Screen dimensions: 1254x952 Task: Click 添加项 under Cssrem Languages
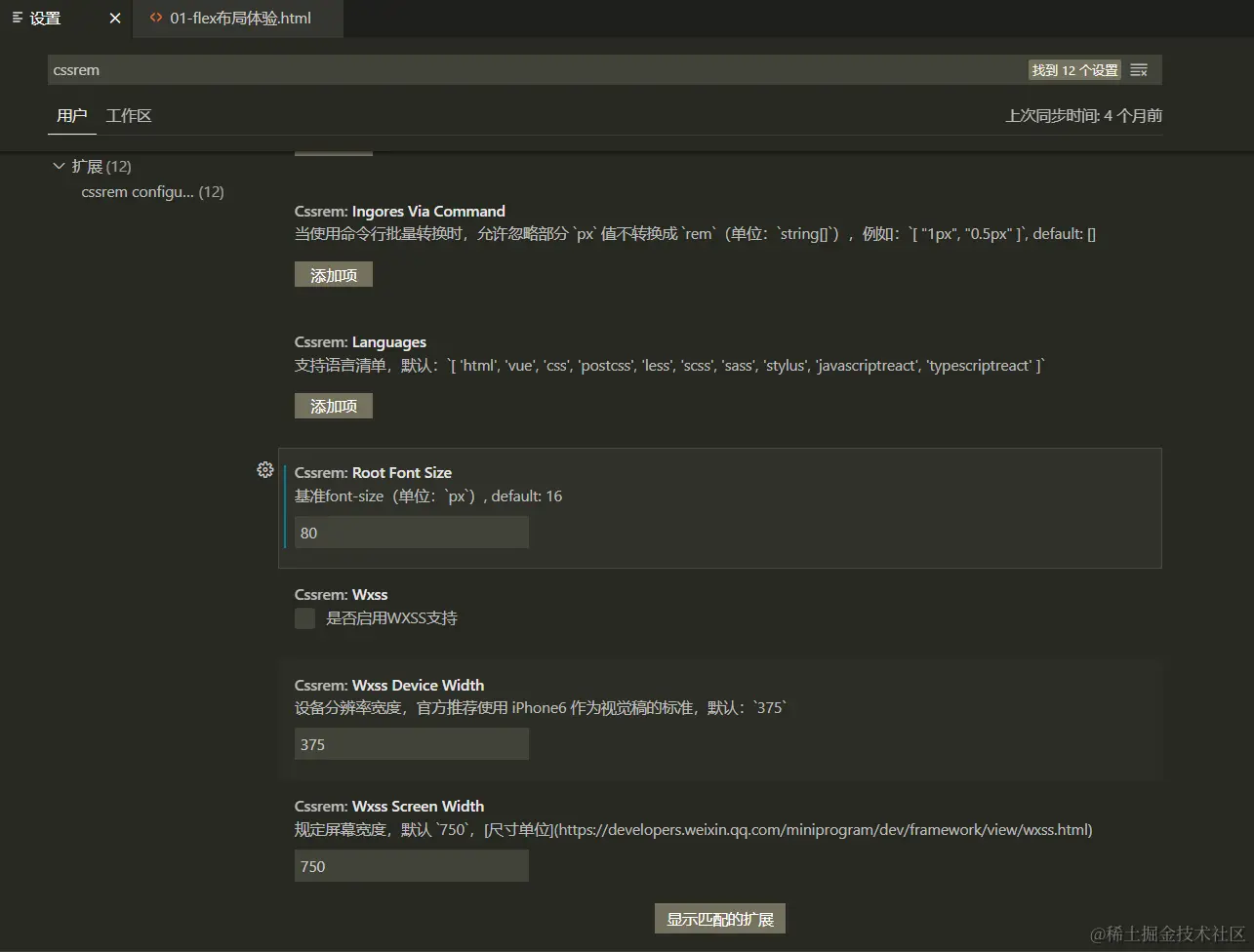point(333,405)
